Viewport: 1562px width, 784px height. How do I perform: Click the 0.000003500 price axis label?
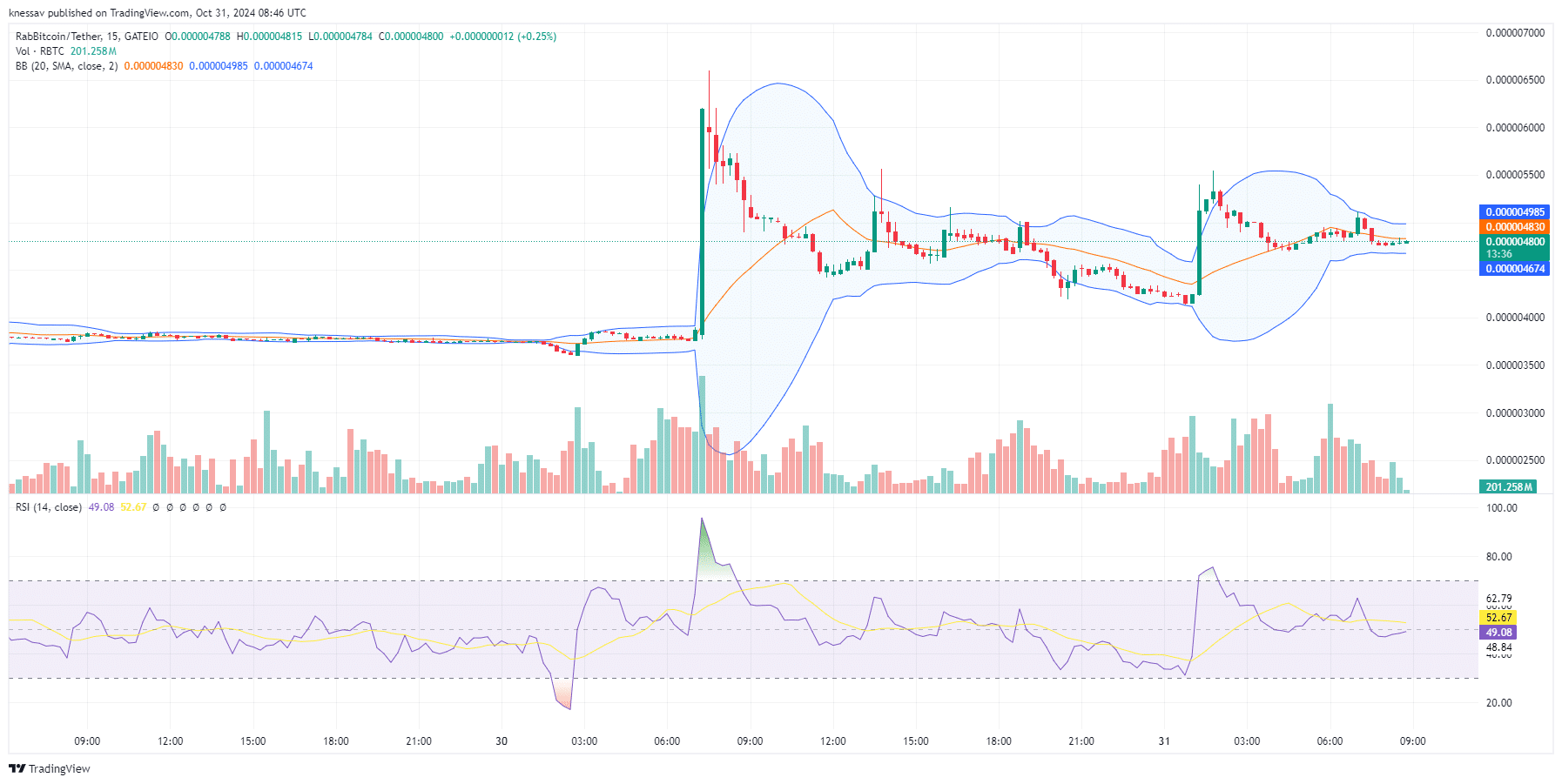pyautogui.click(x=1515, y=365)
